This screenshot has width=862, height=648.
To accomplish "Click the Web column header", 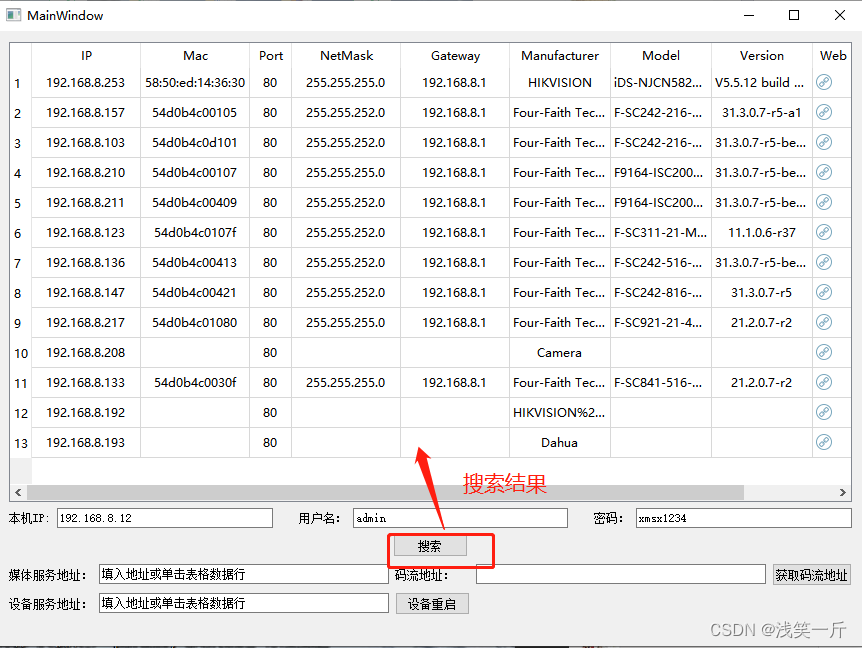I will pos(832,56).
